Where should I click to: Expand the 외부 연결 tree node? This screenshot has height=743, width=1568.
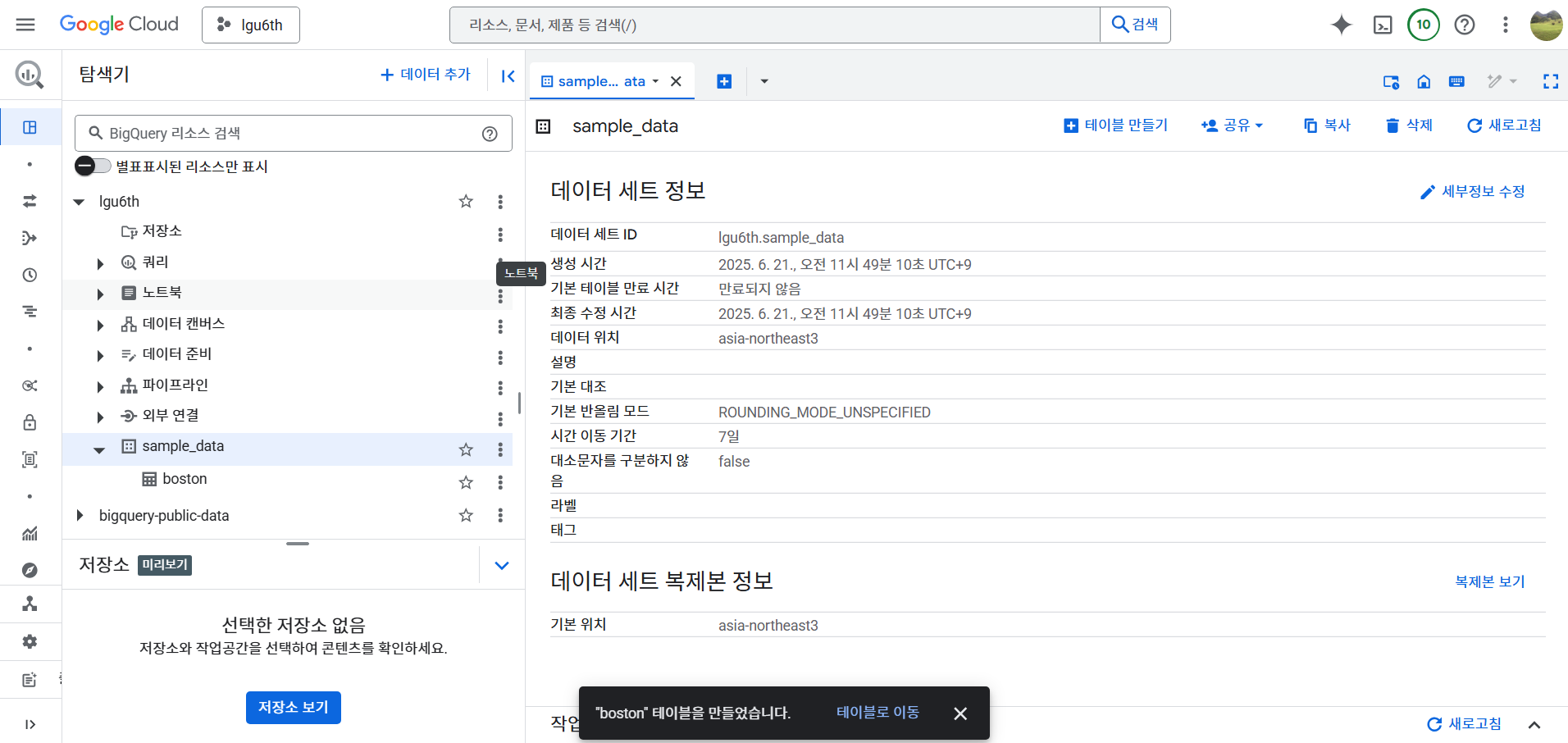tap(100, 417)
